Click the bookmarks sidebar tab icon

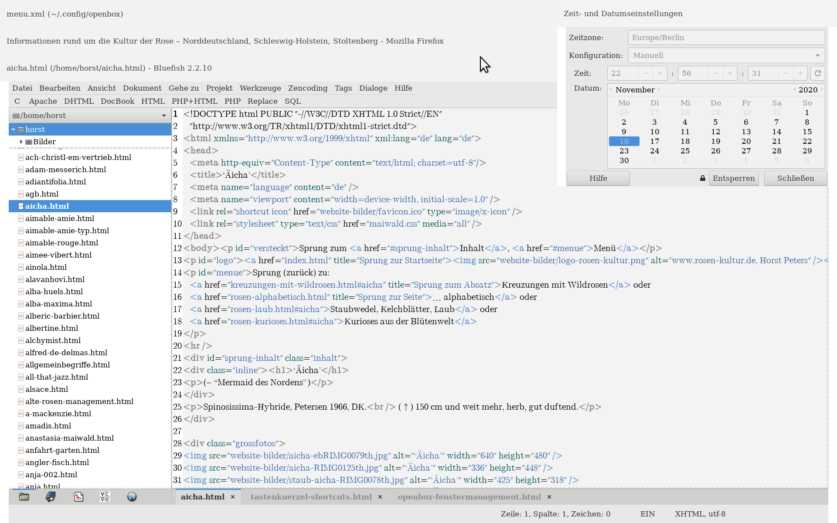[x=51, y=496]
